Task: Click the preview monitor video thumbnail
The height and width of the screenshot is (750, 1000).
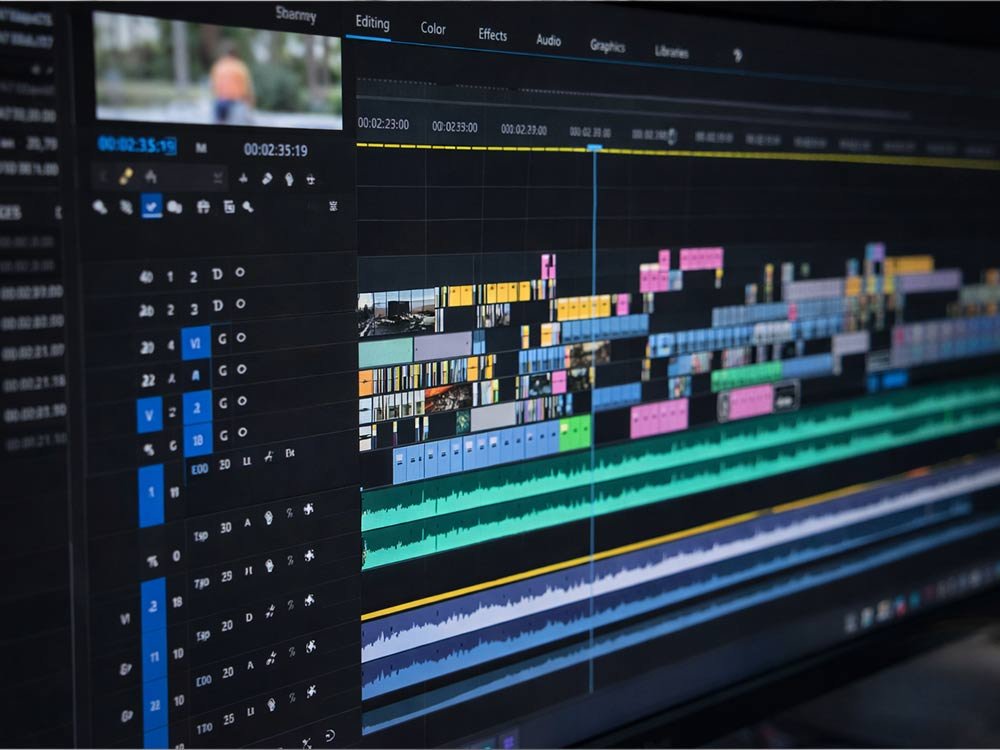Action: tap(217, 70)
